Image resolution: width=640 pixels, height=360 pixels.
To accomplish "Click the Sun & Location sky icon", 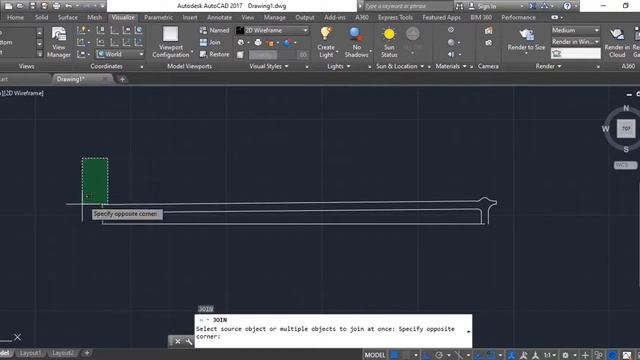I will click(412, 34).
